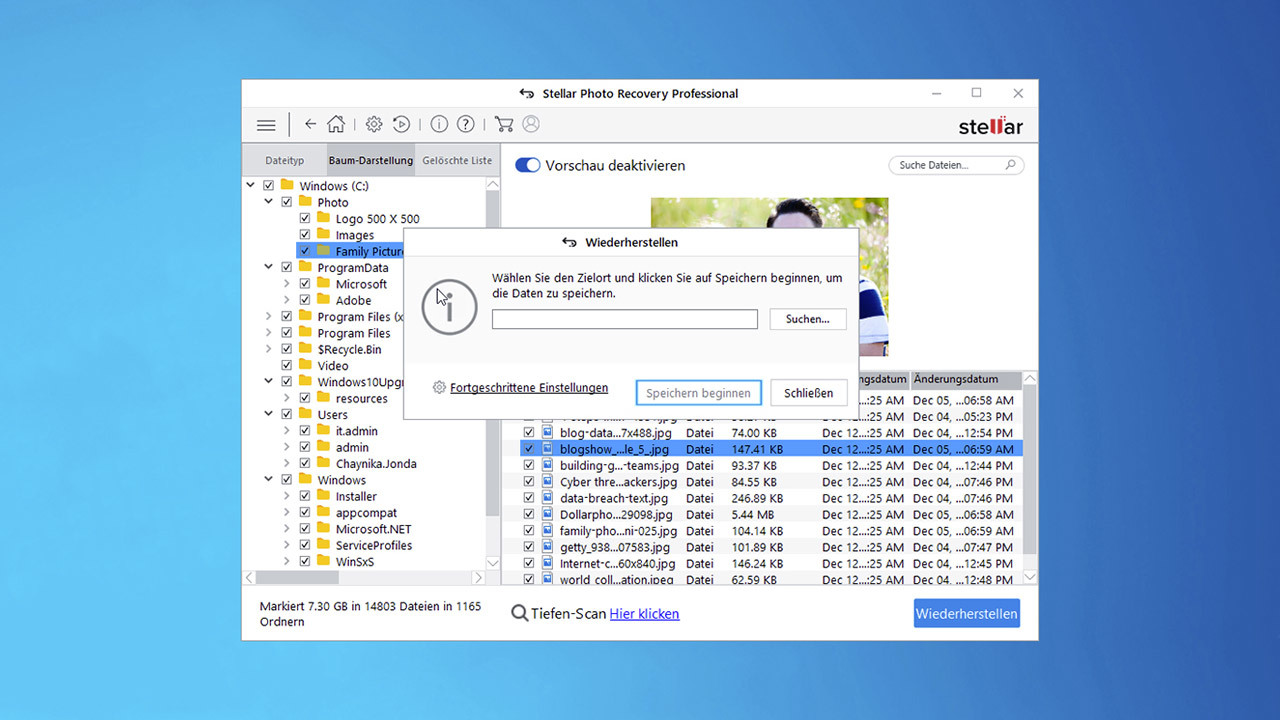The height and width of the screenshot is (720, 1280).
Task: Collapse the Windows (C:) tree node
Action: (250, 186)
